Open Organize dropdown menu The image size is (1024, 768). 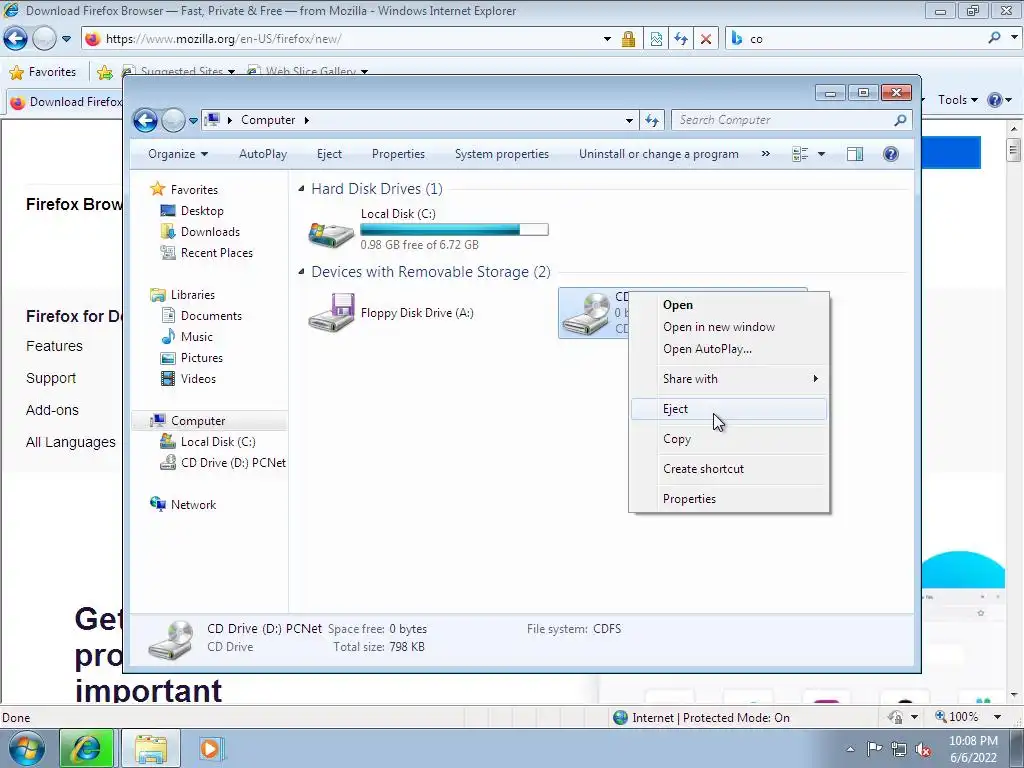coord(178,154)
